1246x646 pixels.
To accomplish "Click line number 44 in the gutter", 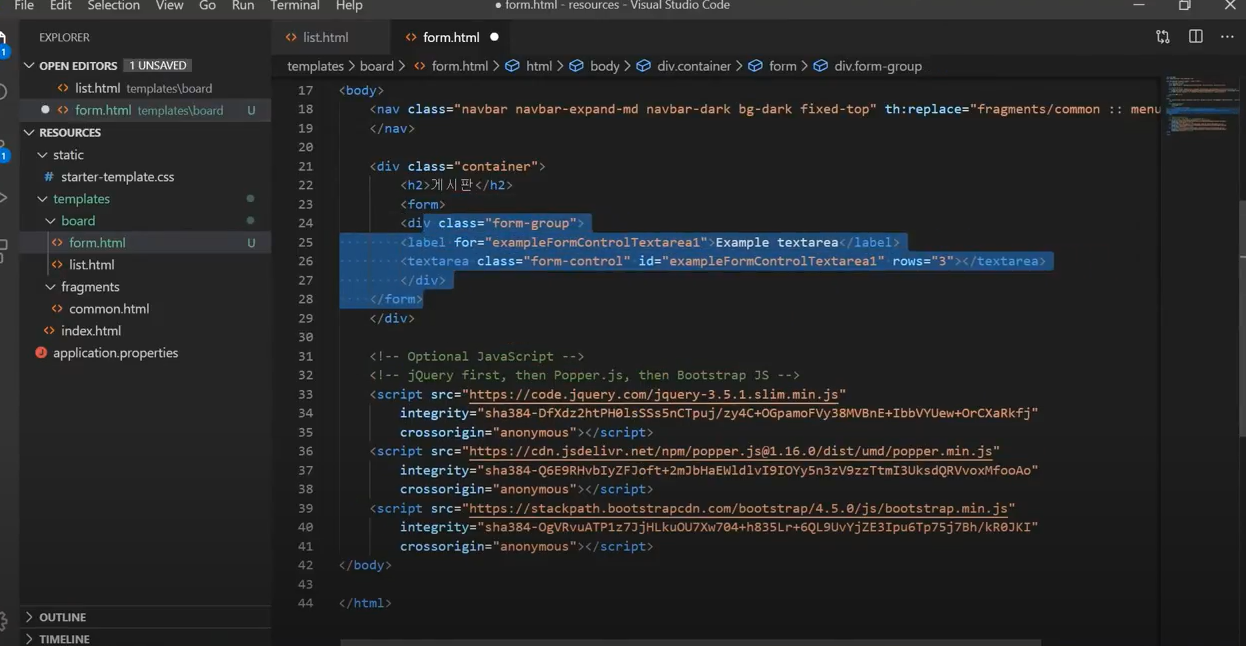I will tap(305, 603).
